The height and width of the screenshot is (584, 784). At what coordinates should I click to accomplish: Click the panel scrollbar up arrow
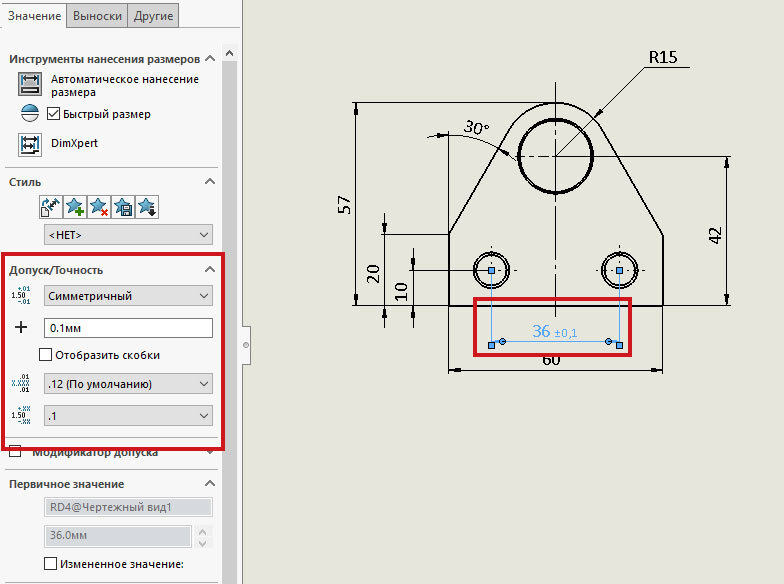(230, 52)
